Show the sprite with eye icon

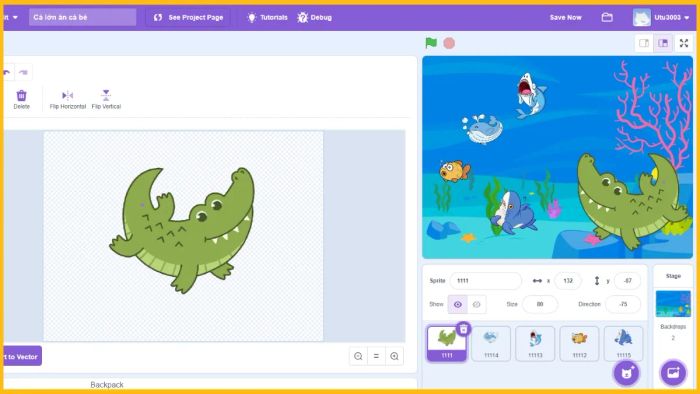(458, 304)
